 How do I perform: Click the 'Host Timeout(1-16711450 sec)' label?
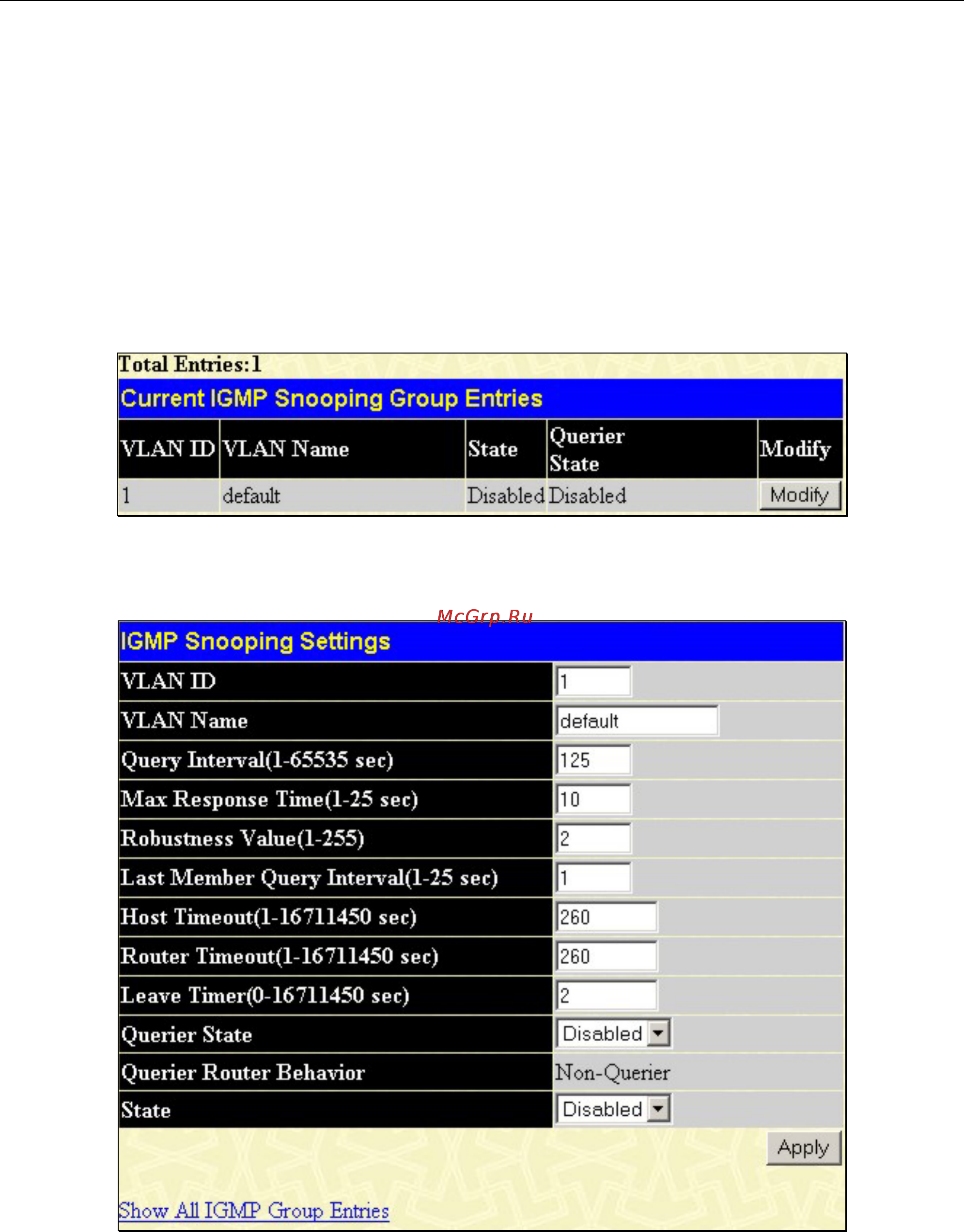point(269,917)
